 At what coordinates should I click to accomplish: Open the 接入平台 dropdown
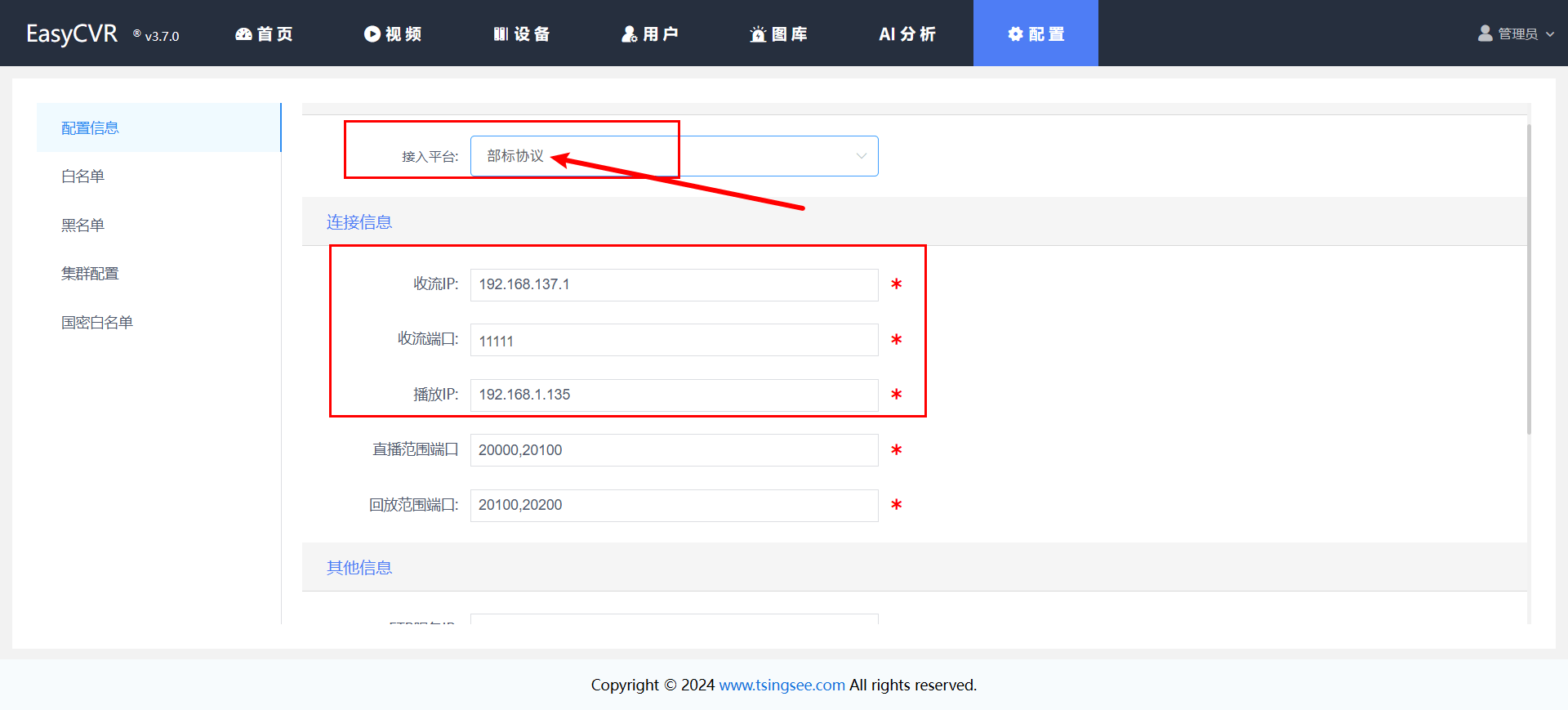[x=674, y=156]
